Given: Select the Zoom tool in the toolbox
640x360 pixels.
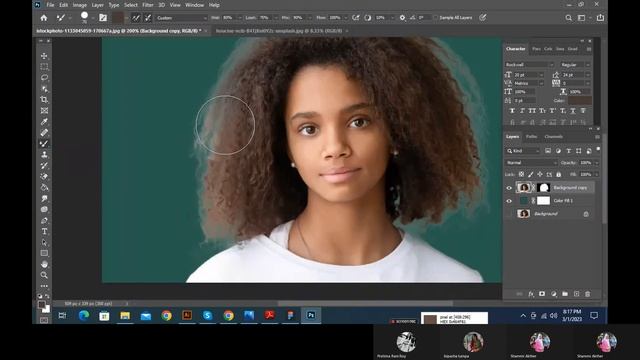Looking at the screenshot, I should pos(44,275).
